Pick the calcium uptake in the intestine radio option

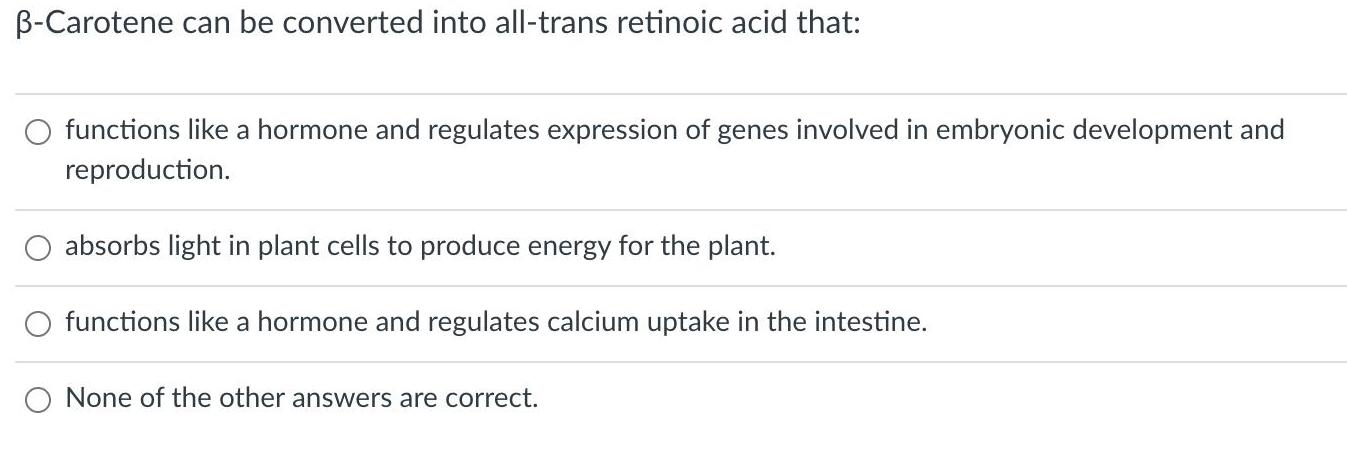pyautogui.click(x=38, y=324)
